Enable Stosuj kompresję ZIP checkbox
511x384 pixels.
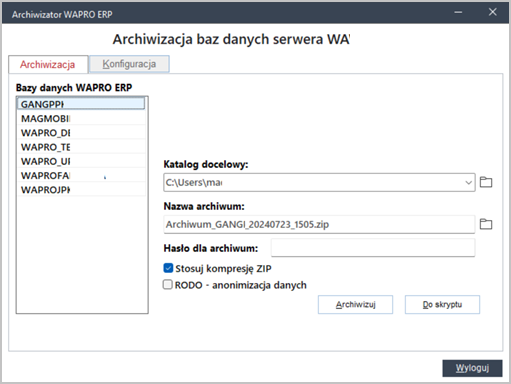(168, 268)
